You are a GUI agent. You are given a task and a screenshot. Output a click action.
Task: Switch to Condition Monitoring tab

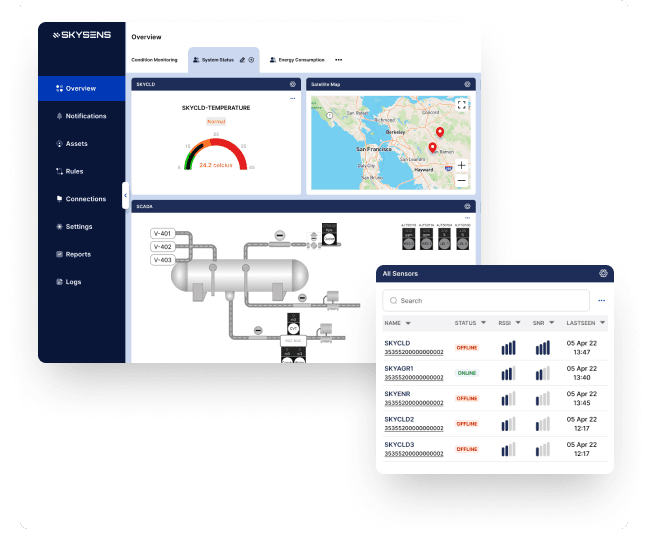point(154,60)
